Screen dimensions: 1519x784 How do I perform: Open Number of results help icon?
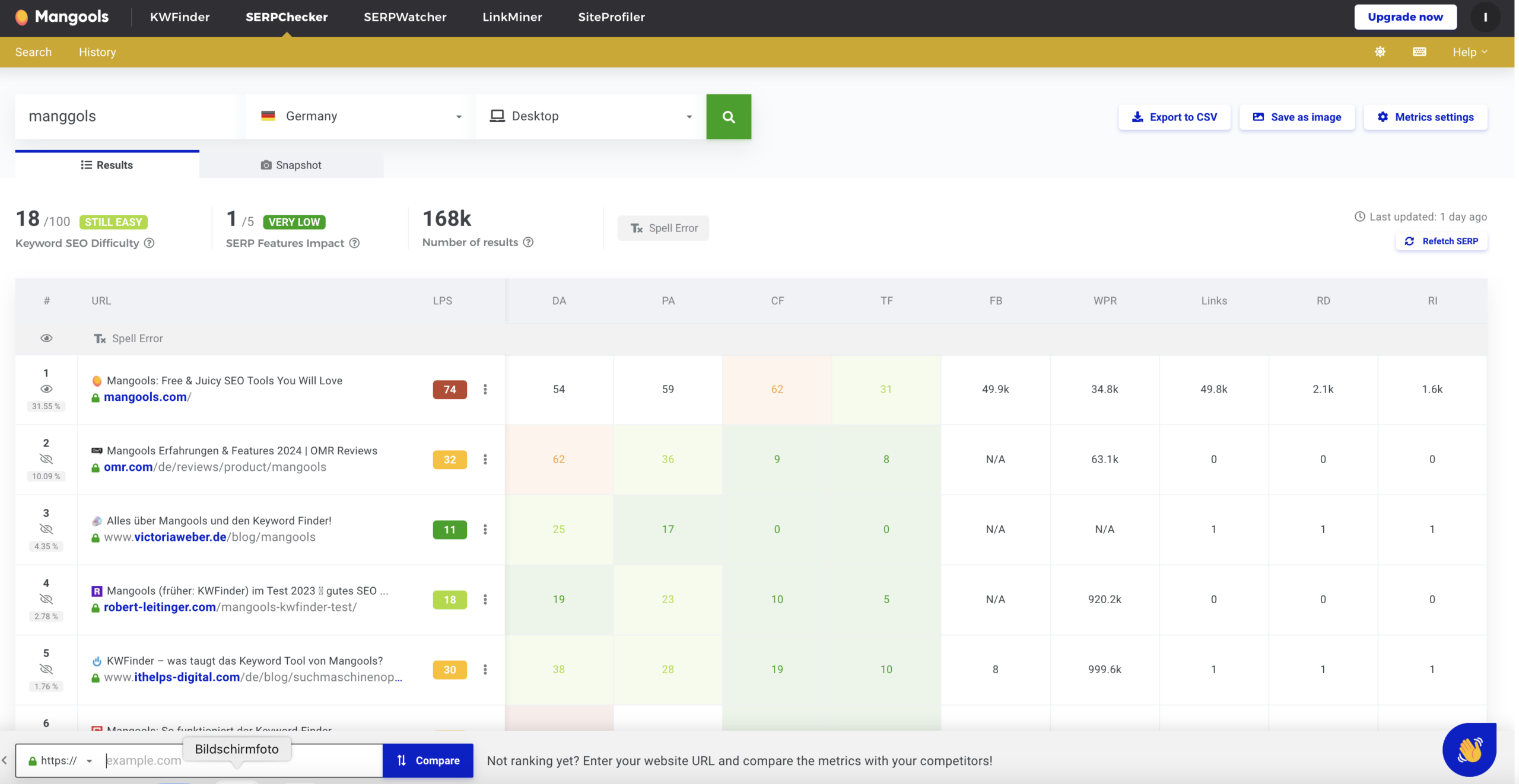(x=528, y=242)
